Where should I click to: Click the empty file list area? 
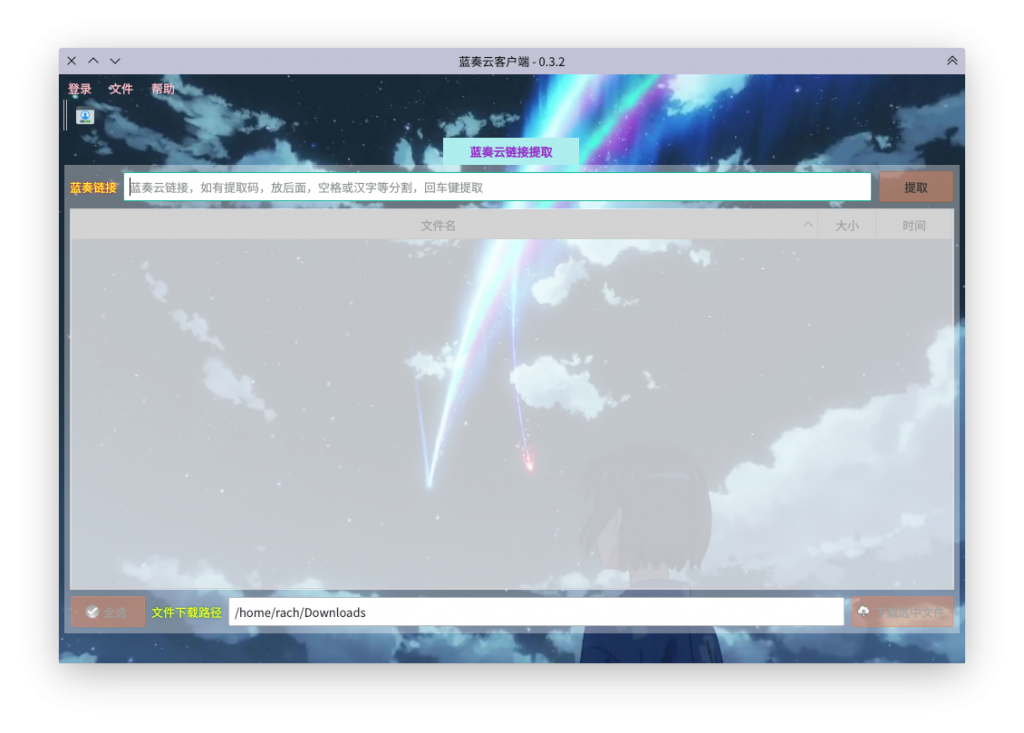[511, 412]
